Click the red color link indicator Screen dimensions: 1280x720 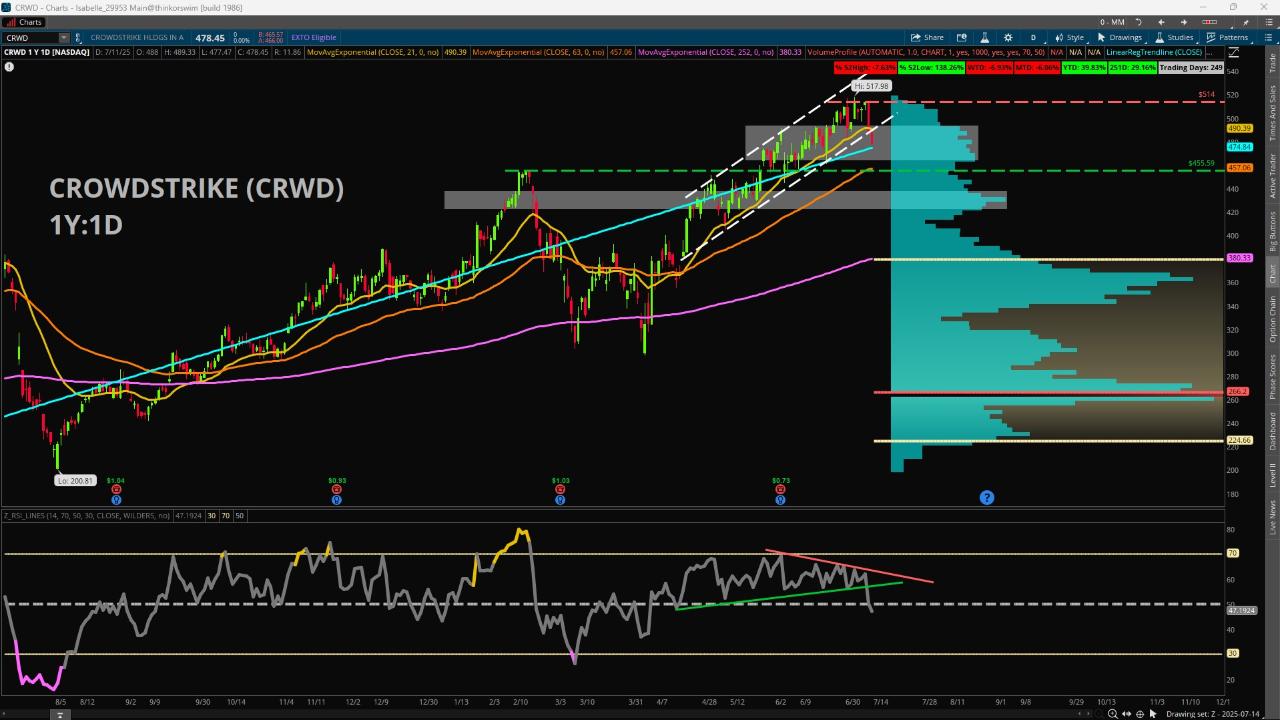coord(1209,22)
